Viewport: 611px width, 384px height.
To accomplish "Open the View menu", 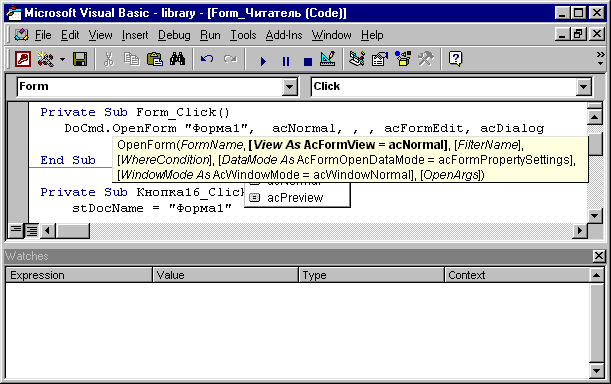I will point(100,35).
